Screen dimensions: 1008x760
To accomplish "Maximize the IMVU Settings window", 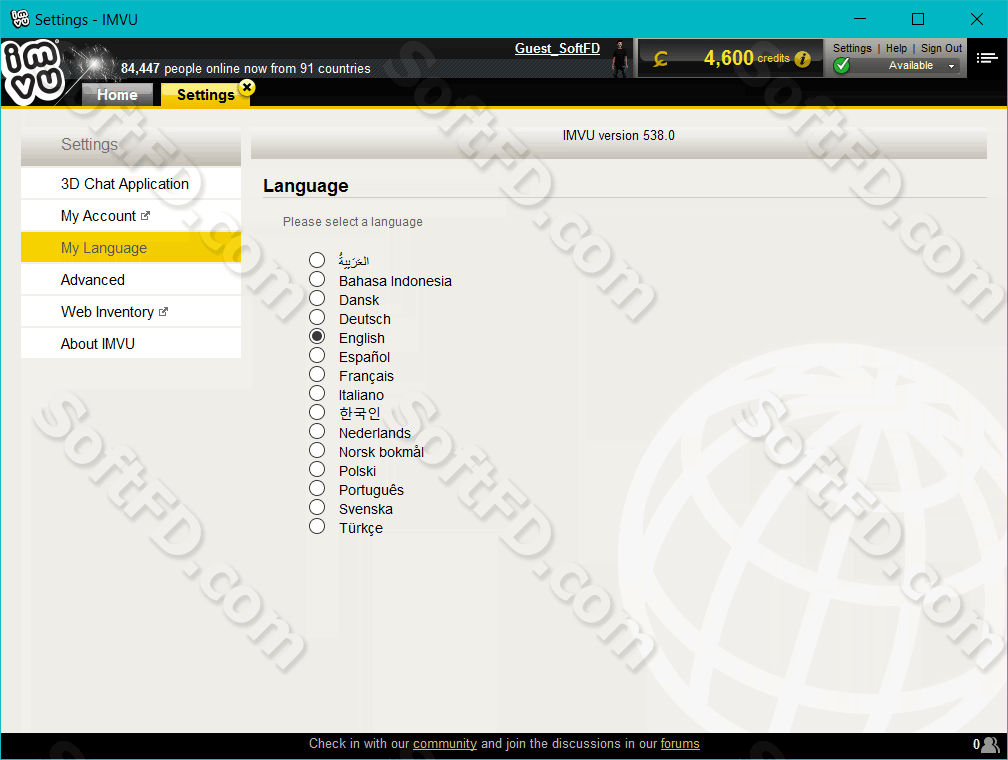I will [918, 19].
